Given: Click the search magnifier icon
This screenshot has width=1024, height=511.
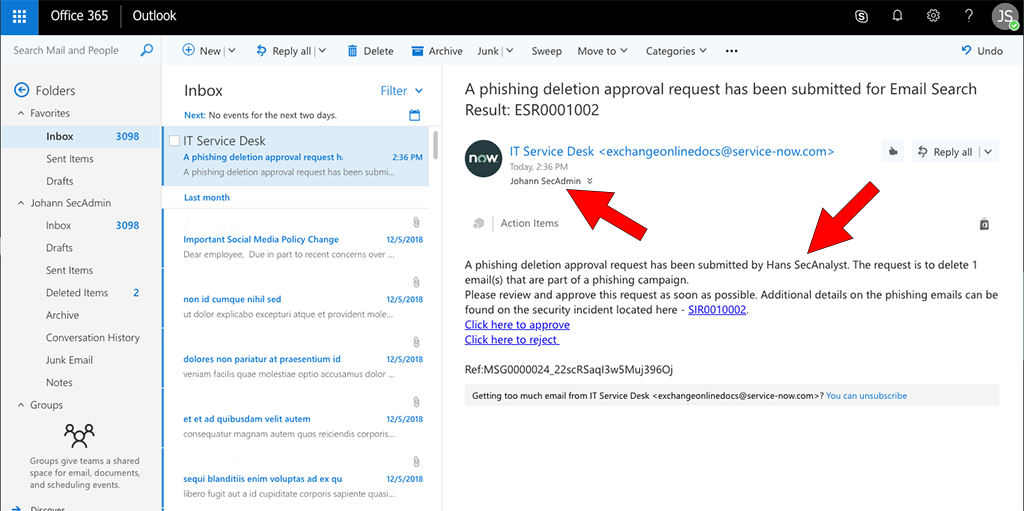Looking at the screenshot, I should coord(146,50).
